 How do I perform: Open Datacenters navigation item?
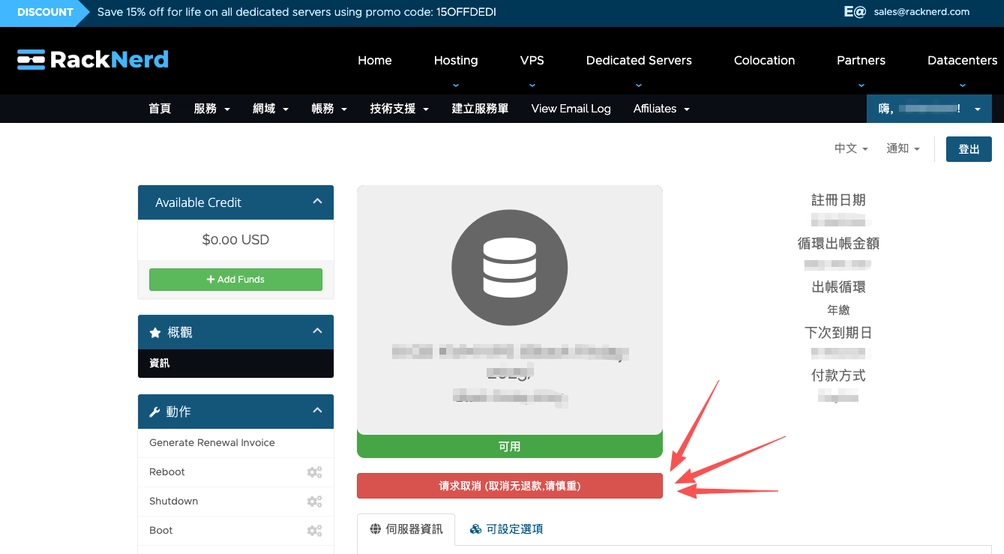962,60
